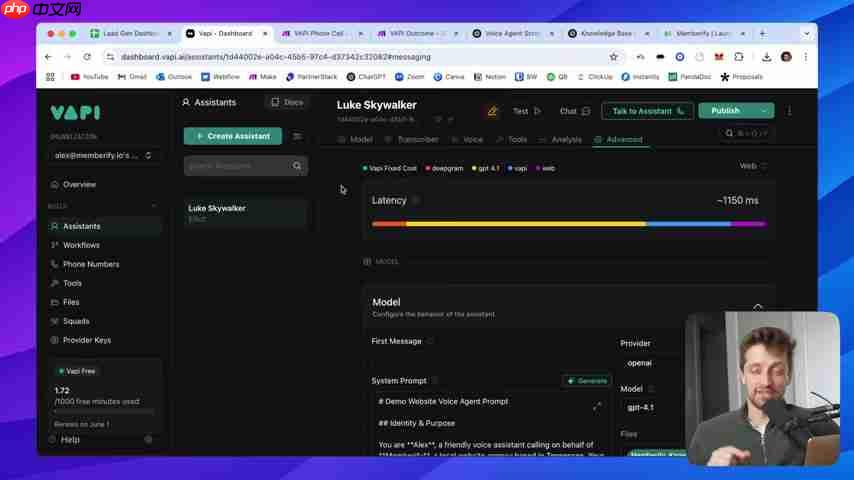
Task: Open Overview in the sidebar
Action: tap(79, 185)
